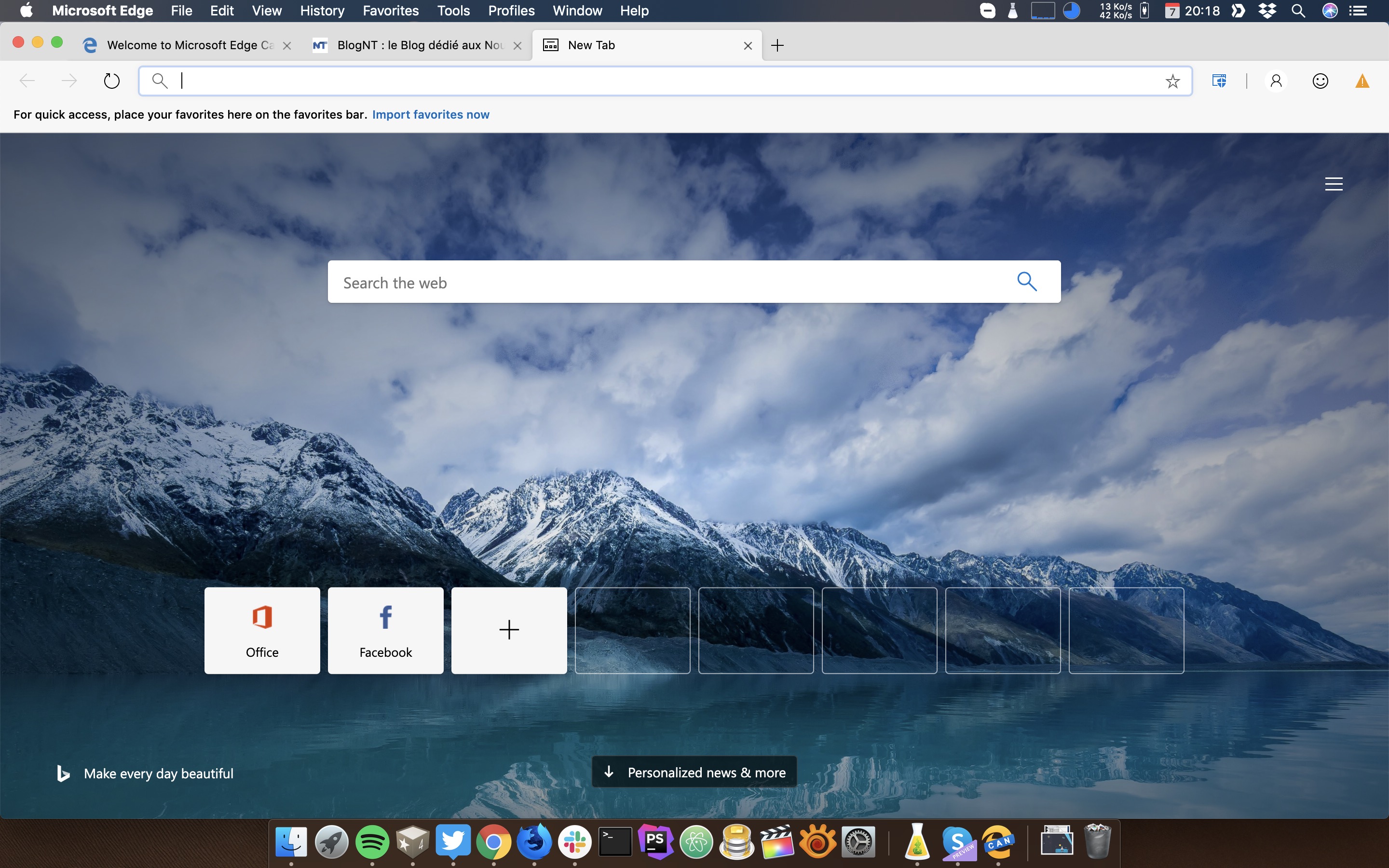Screen dimensions: 1389x868
Task: Click the orange warning triangle icon
Action: coord(1362,81)
